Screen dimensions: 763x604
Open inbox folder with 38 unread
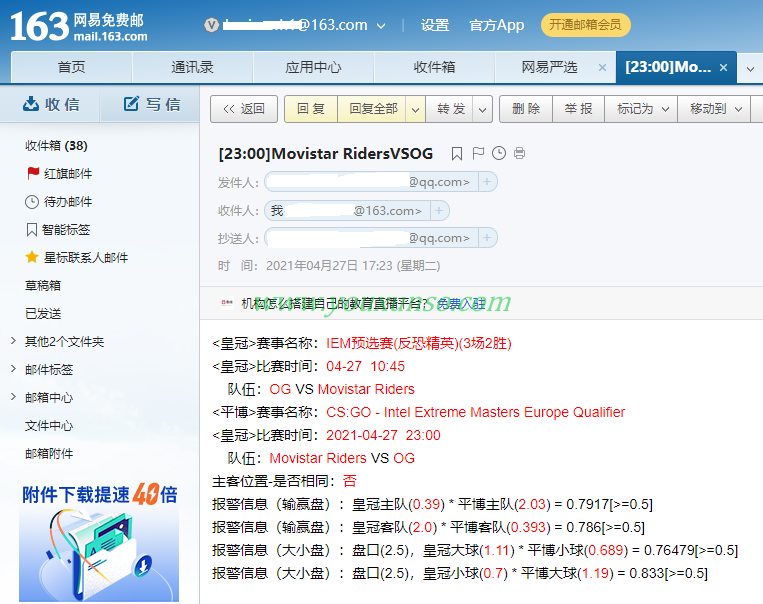pyautogui.click(x=56, y=146)
